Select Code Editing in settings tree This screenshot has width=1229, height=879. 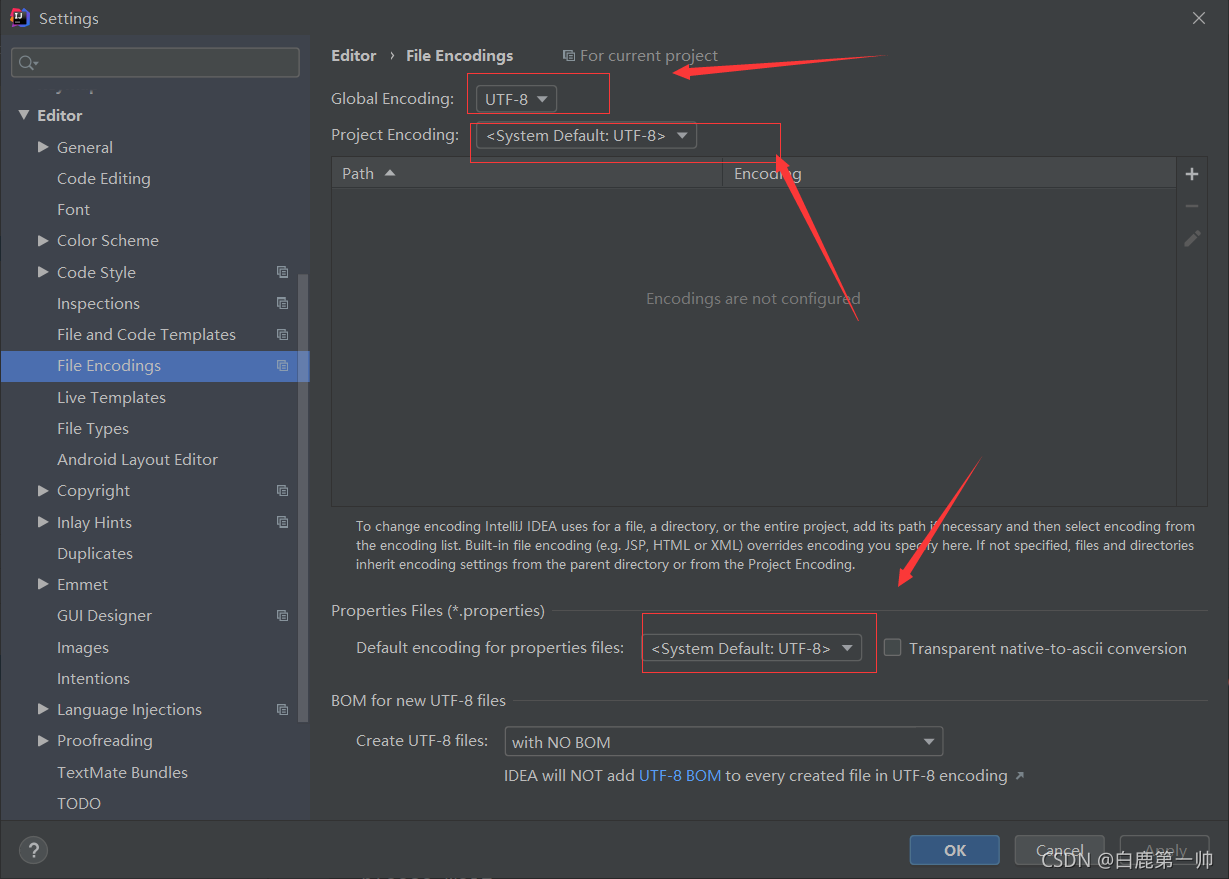point(104,178)
